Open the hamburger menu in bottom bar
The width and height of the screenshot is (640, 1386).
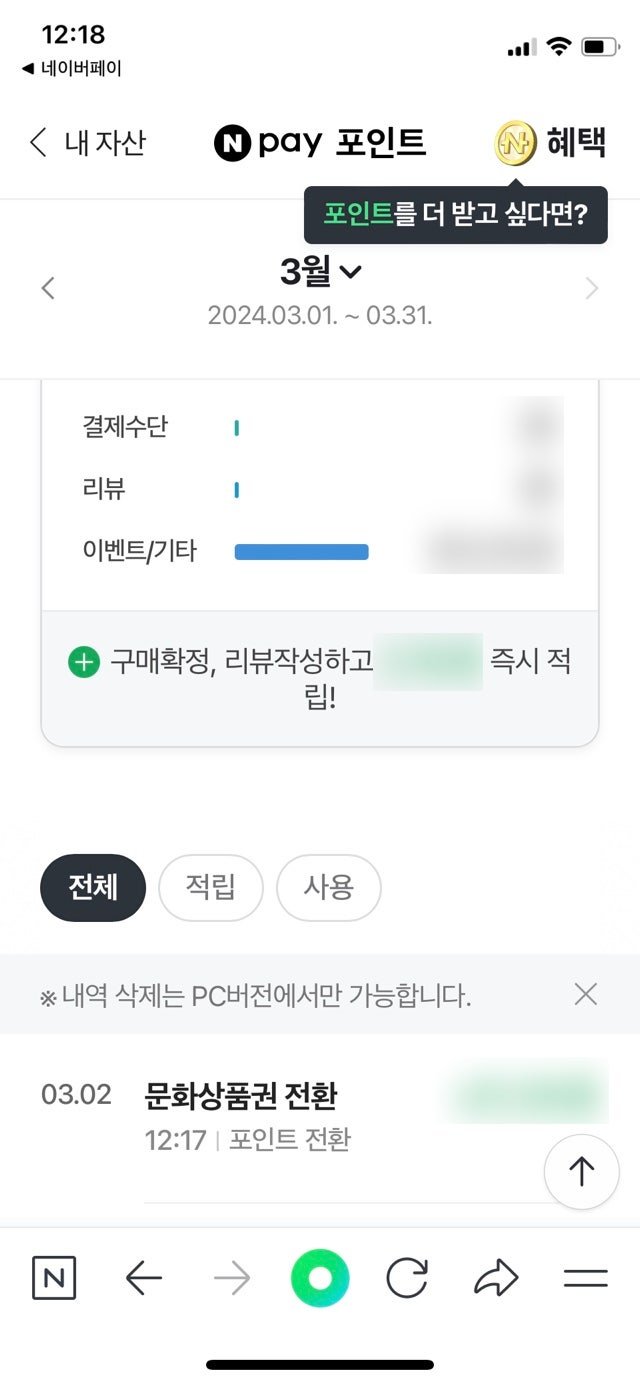click(x=585, y=1278)
